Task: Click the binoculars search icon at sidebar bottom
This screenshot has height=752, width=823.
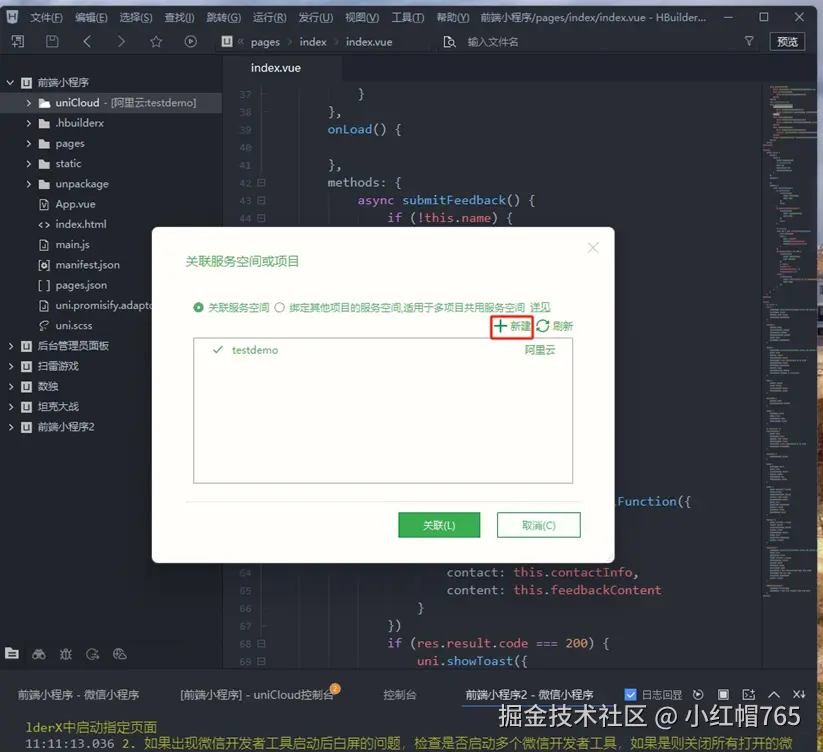Action: pyautogui.click(x=39, y=654)
